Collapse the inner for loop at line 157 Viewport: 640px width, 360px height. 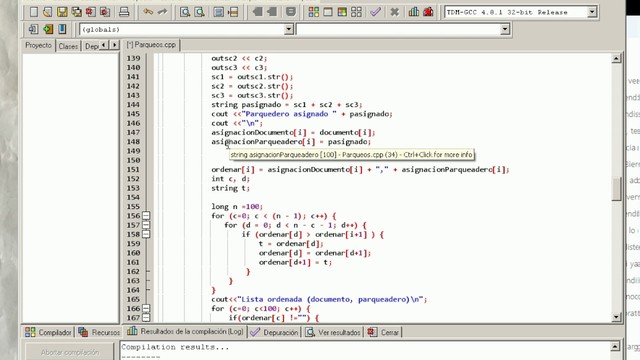click(x=146, y=225)
